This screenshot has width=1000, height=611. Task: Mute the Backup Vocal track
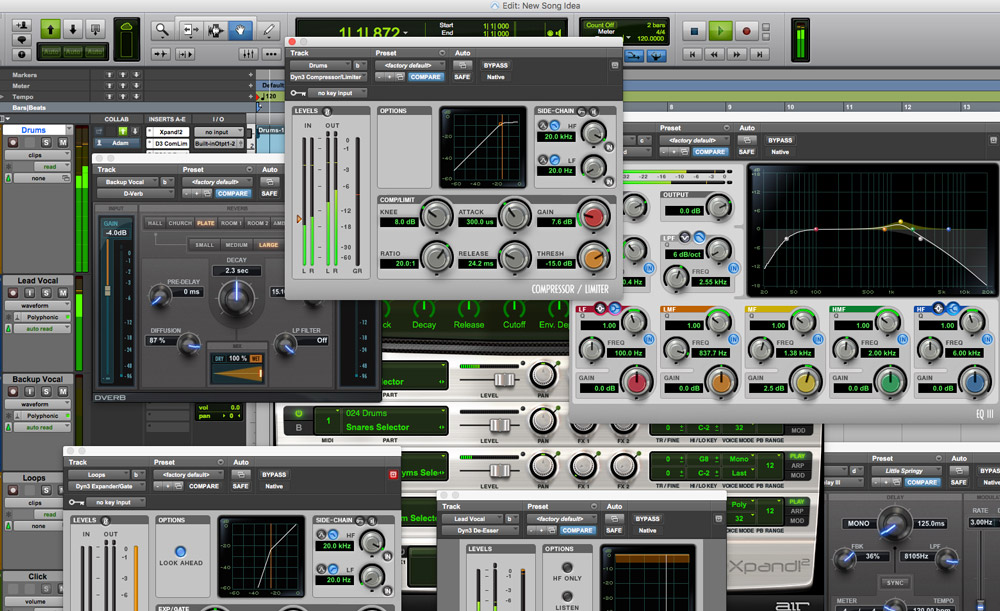coord(62,391)
